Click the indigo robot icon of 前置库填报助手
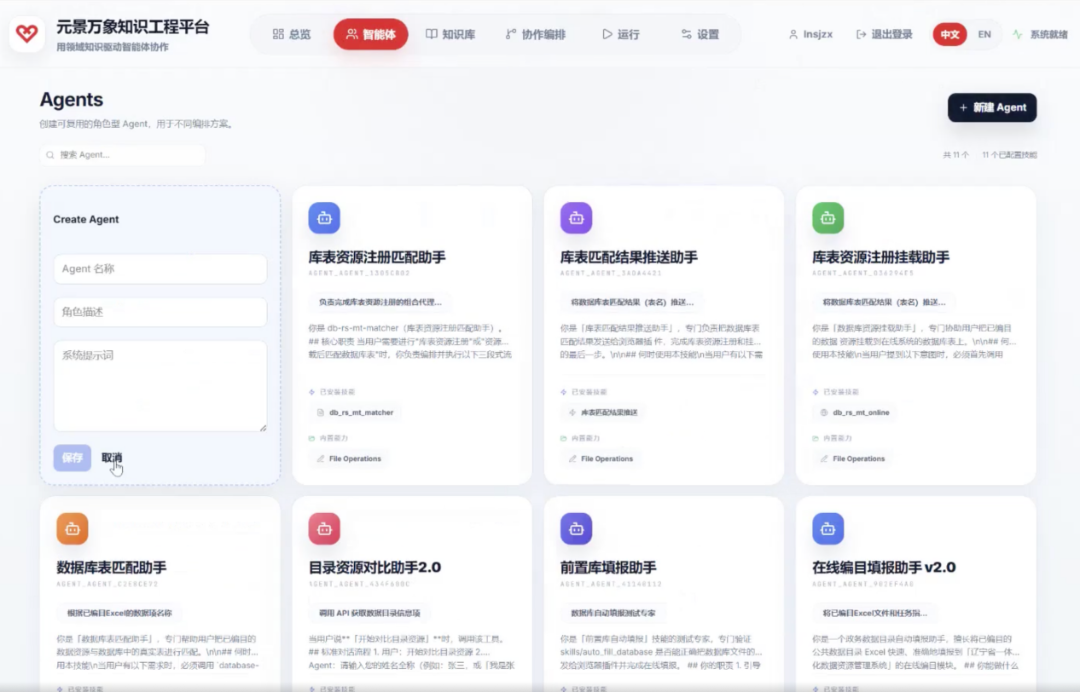Image resolution: width=1080 pixels, height=692 pixels. point(576,529)
